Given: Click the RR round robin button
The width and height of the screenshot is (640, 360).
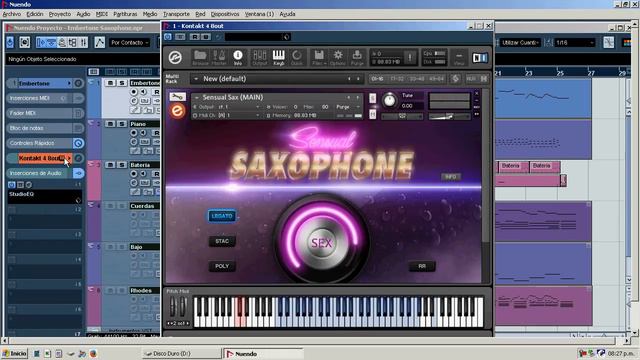Looking at the screenshot, I should click(422, 266).
